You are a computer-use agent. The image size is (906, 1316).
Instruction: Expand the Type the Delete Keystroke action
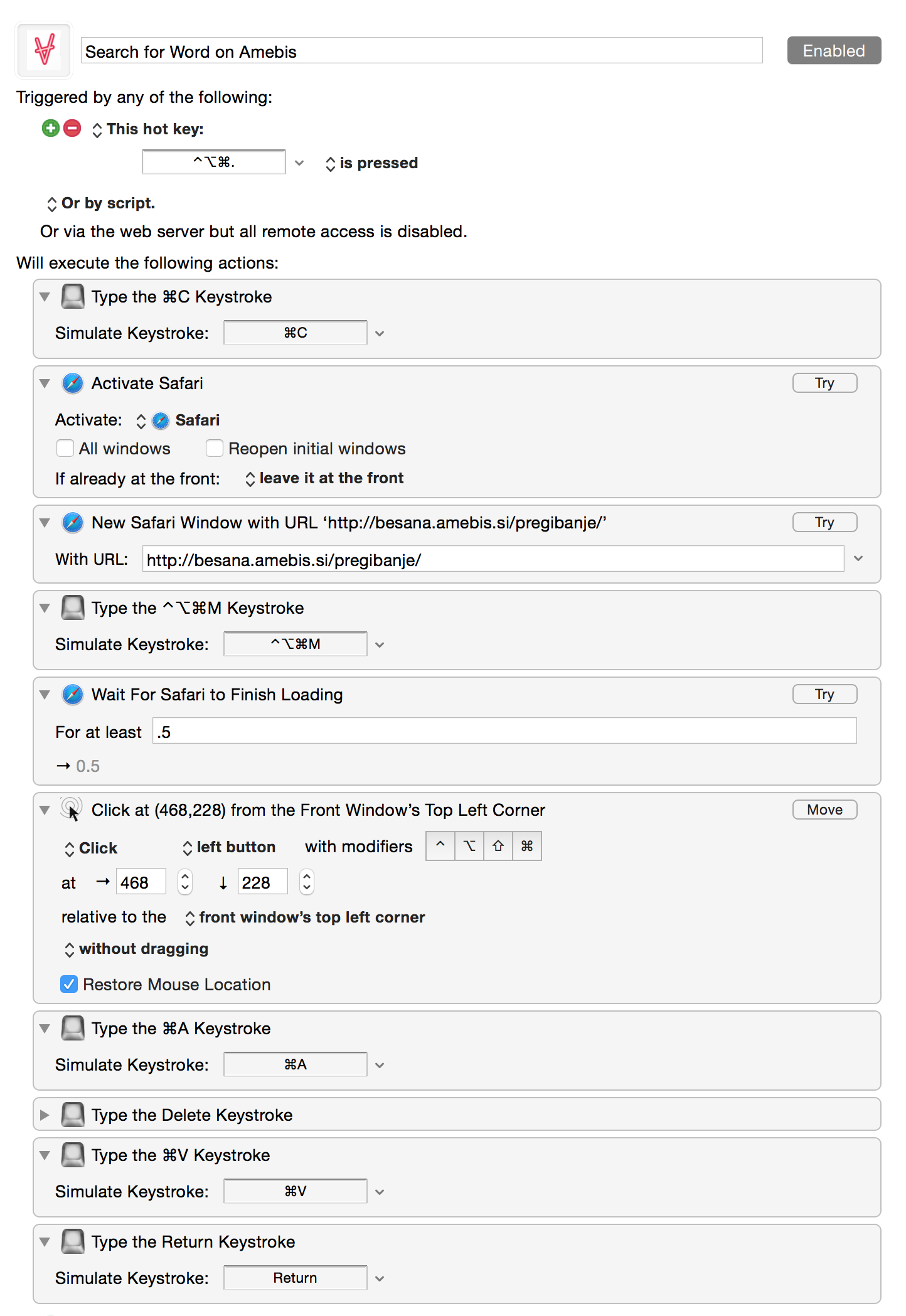(45, 1115)
